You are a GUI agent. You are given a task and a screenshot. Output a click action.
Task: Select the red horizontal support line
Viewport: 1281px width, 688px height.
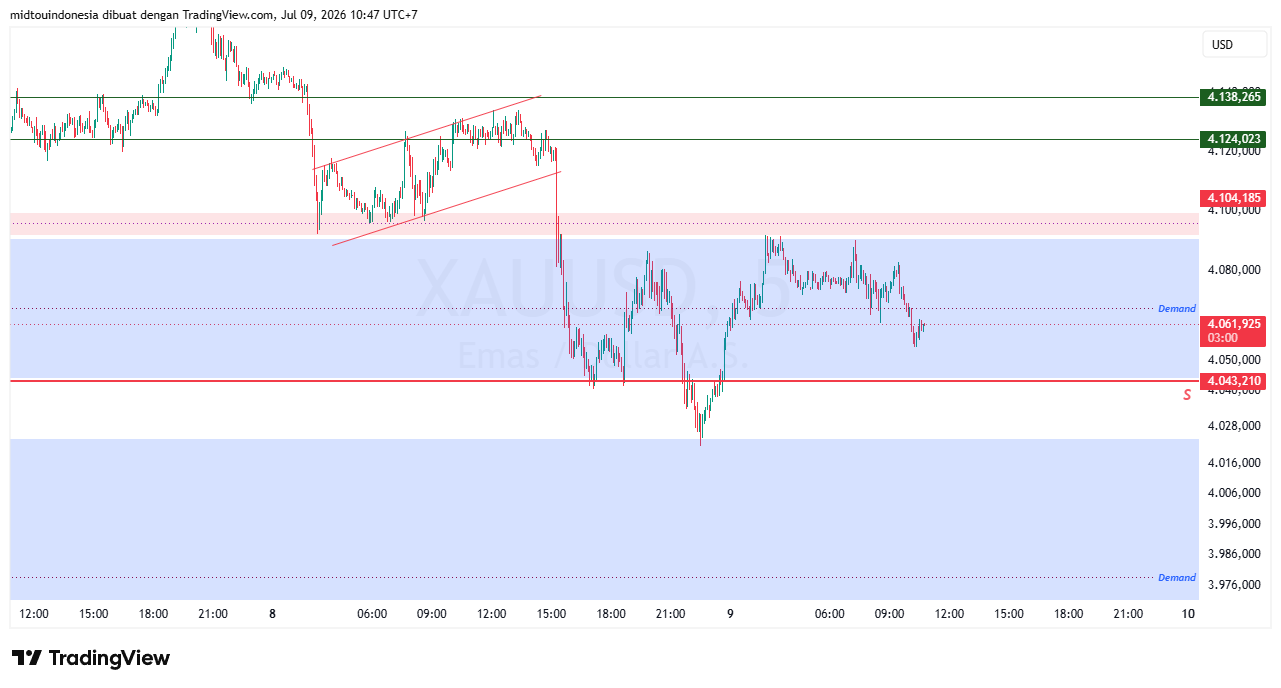coord(604,381)
